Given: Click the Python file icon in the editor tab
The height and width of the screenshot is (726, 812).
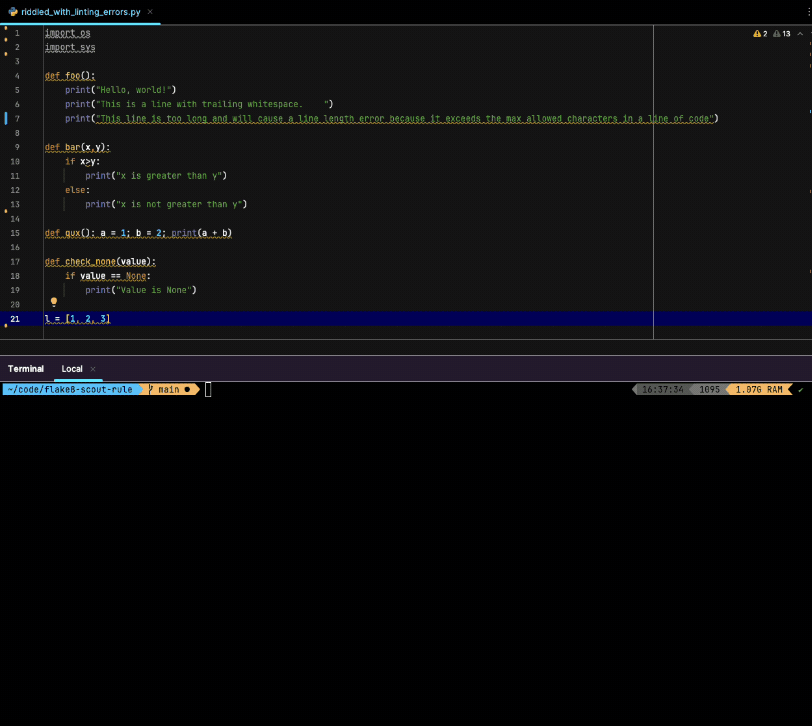Looking at the screenshot, I should click(13, 11).
